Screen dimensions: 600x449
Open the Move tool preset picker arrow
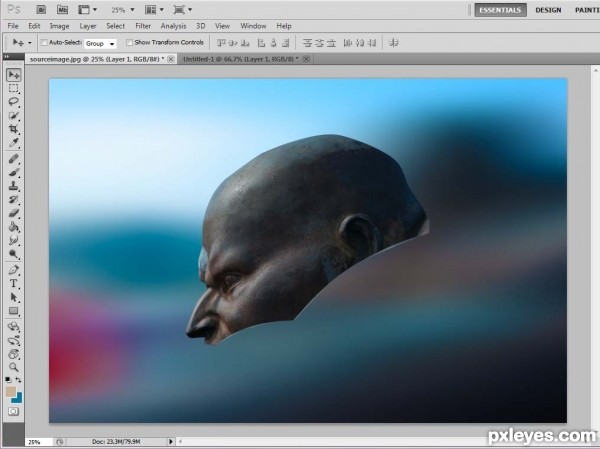[x=29, y=43]
